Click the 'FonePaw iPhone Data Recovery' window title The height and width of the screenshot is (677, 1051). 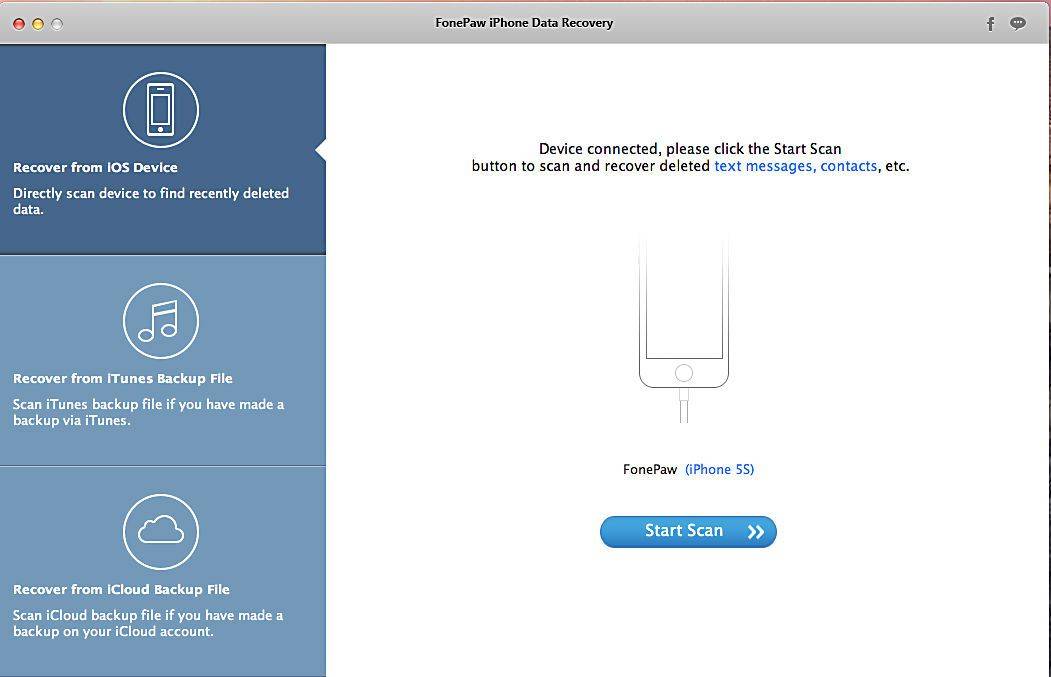[x=524, y=22]
